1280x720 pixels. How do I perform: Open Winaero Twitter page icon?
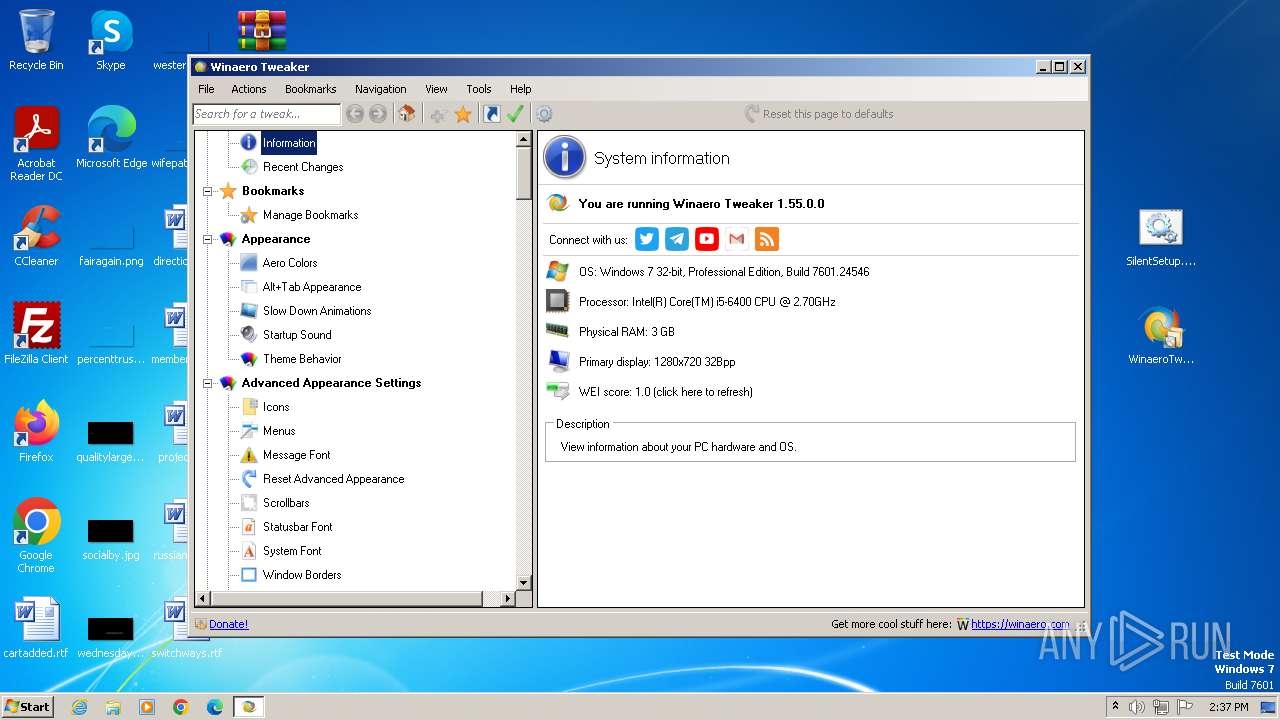(x=647, y=239)
